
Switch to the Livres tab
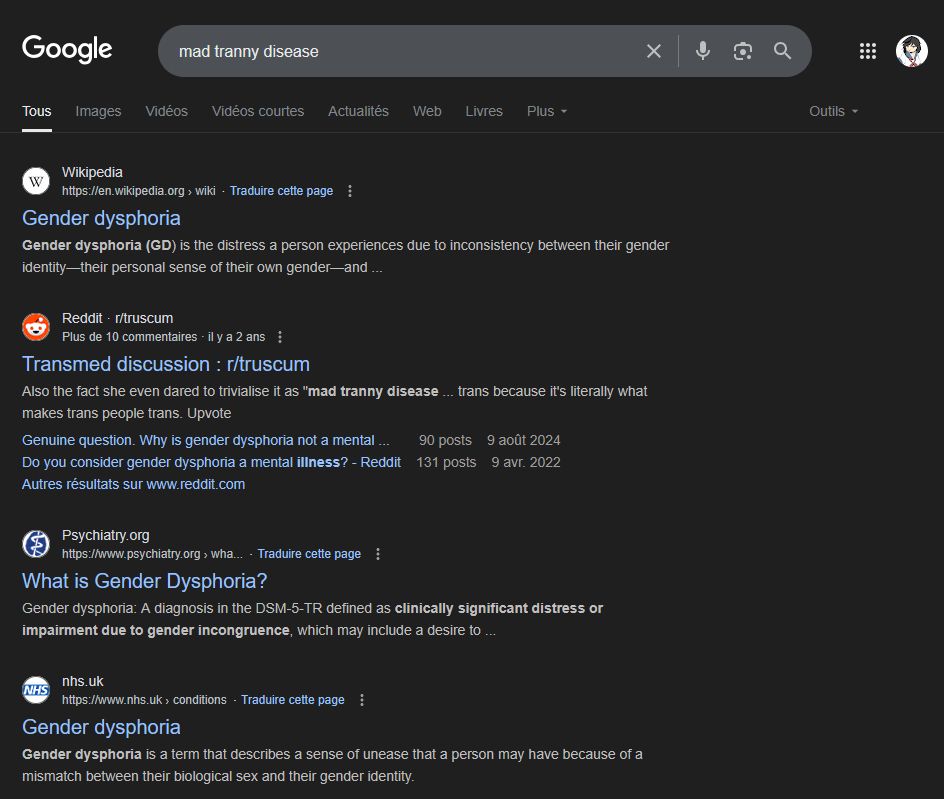pos(484,111)
